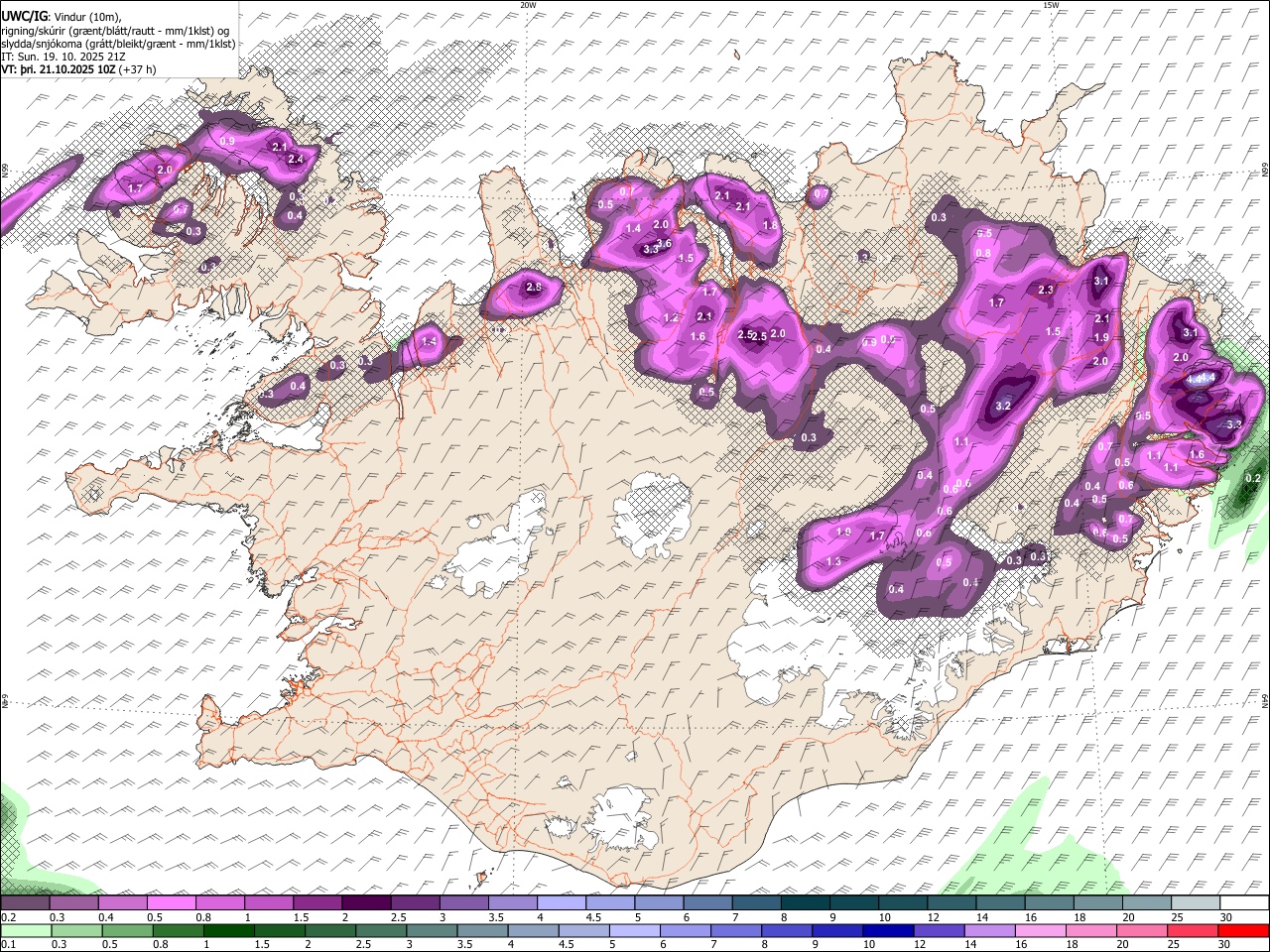Pick the pure red swatch labeled 30
This screenshot has width=1270, height=952.
pos(1242,930)
